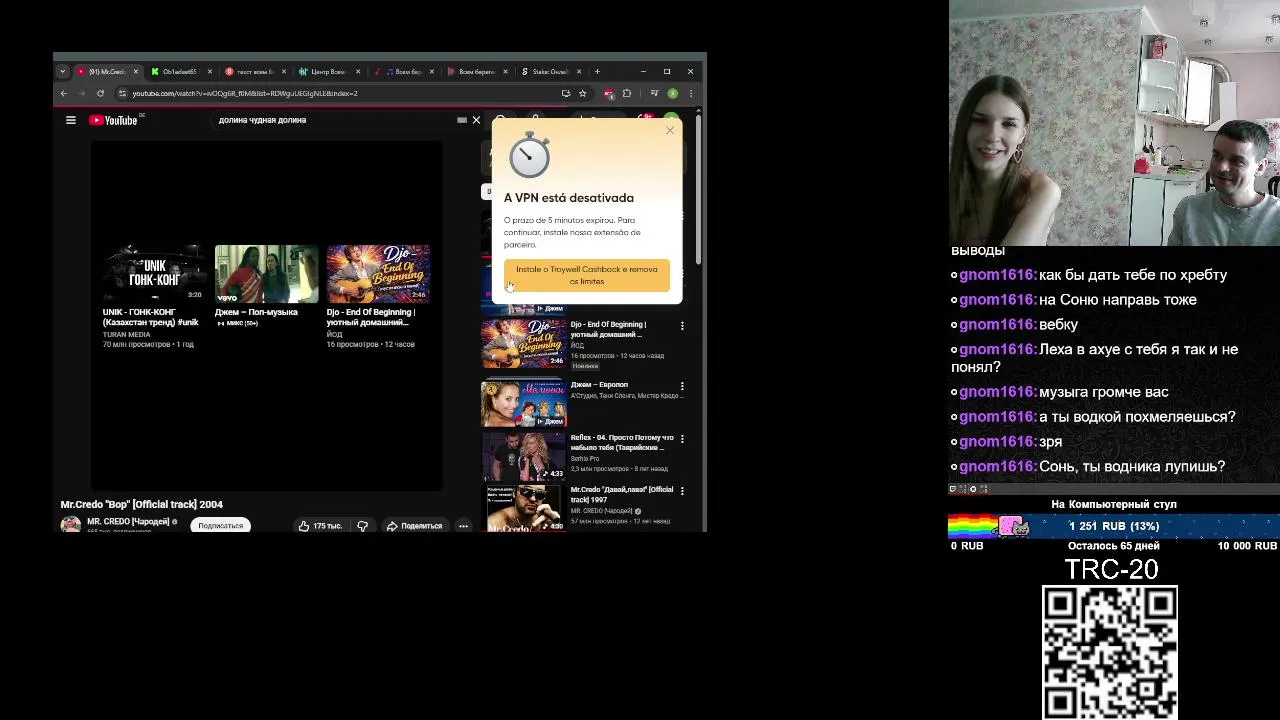Open the Chrome three-dot menu

pos(690,93)
